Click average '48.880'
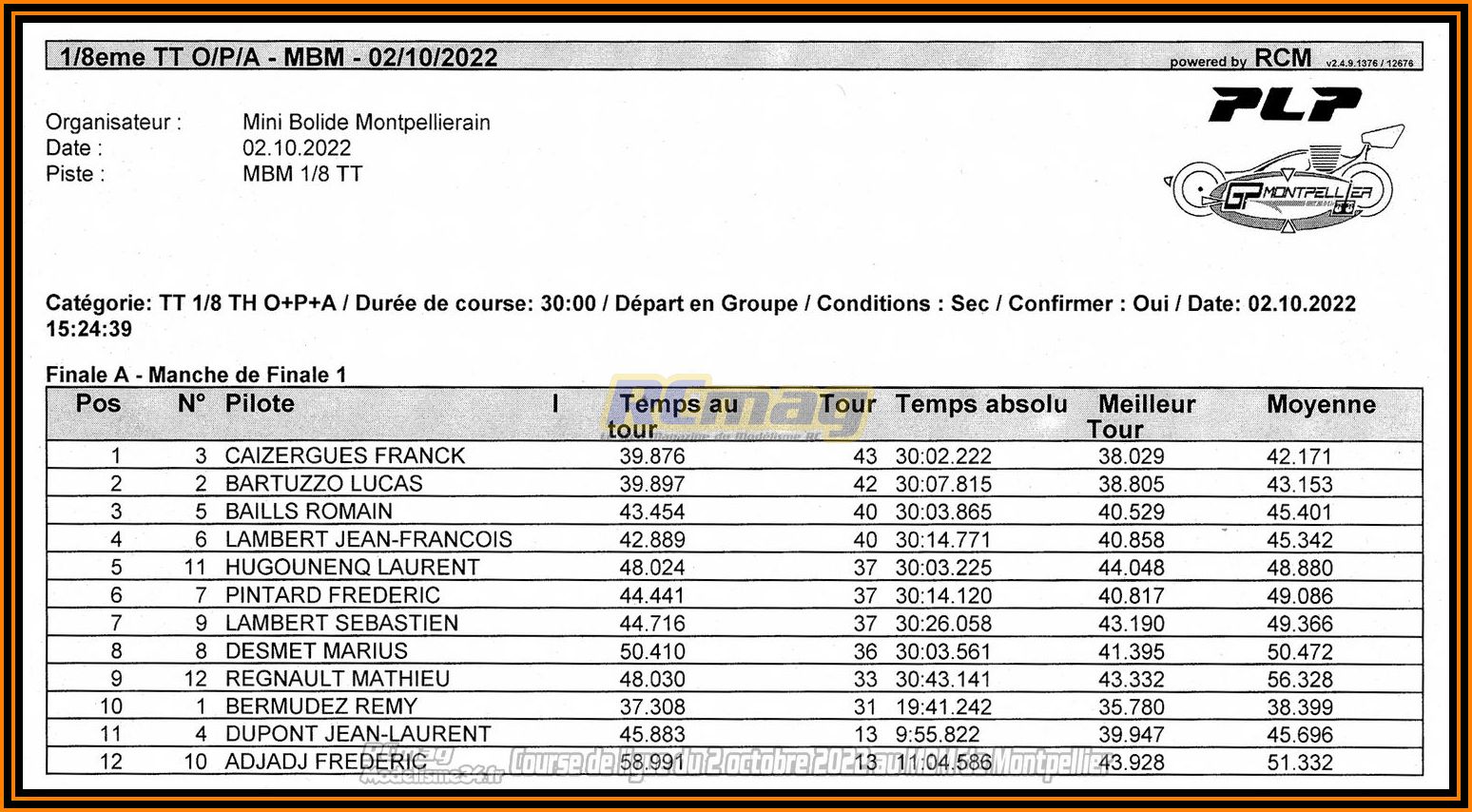 [x=1300, y=568]
